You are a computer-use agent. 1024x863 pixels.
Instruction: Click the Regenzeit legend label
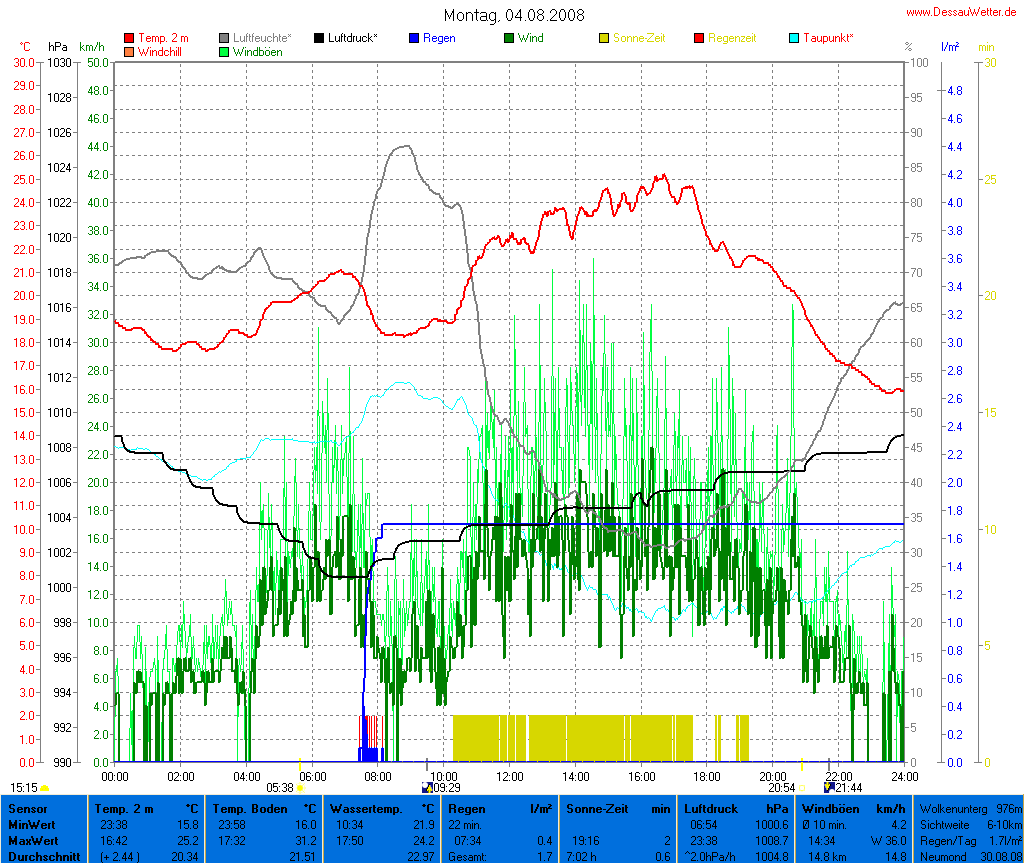(x=732, y=38)
